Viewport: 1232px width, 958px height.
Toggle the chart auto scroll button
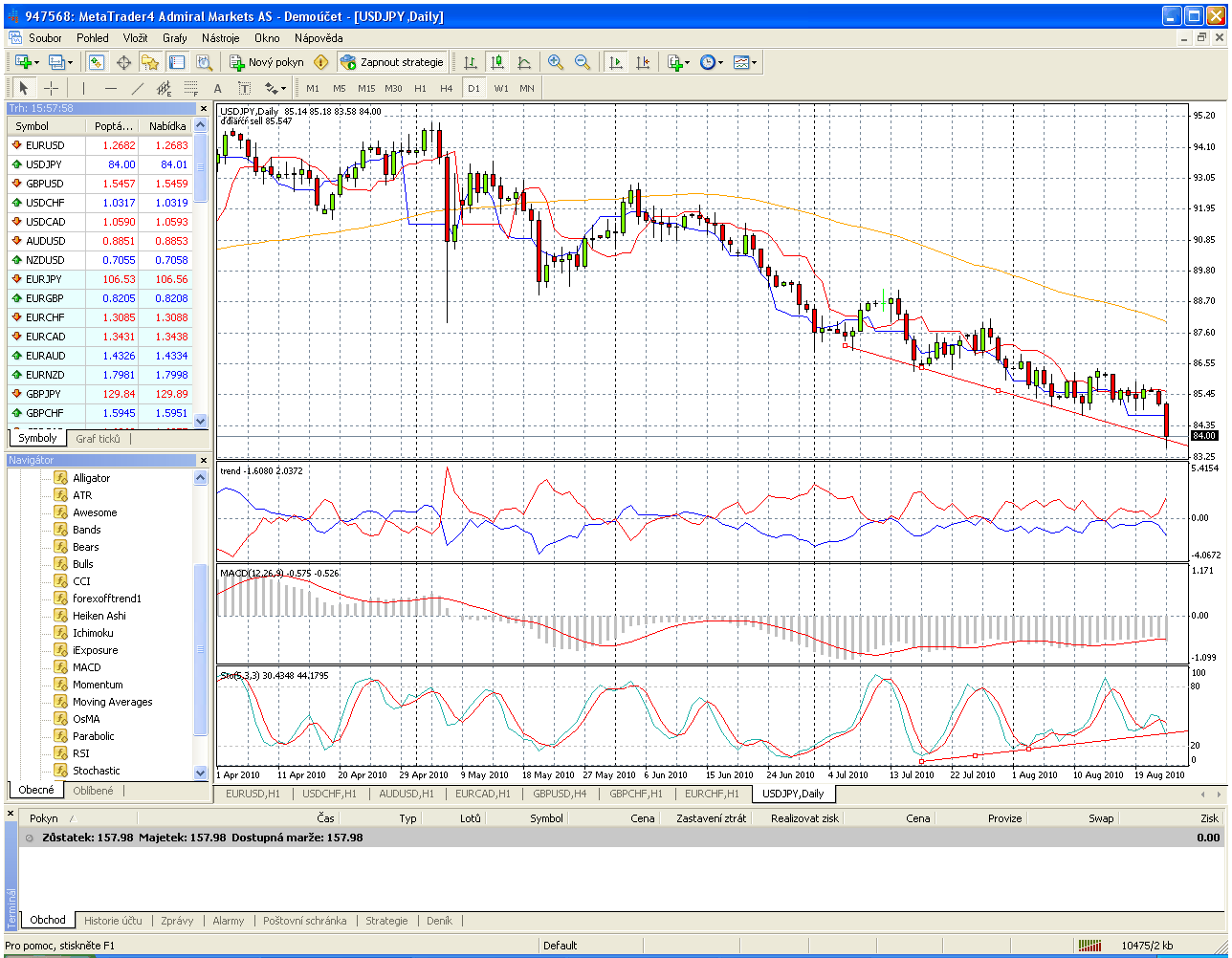615,62
